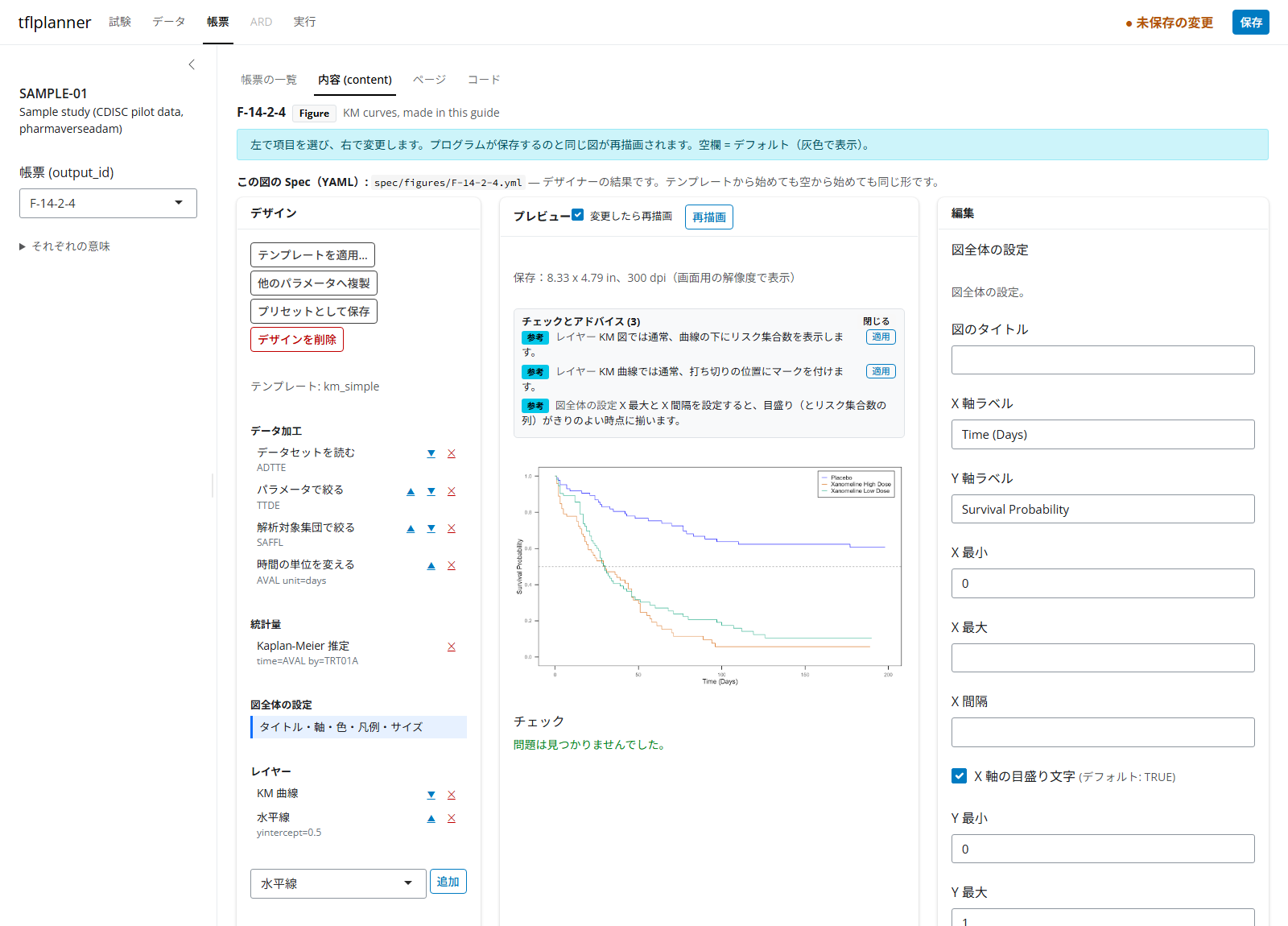Remove the パラメータで絞る step
This screenshot has width=1288, height=926.
pyautogui.click(x=452, y=491)
